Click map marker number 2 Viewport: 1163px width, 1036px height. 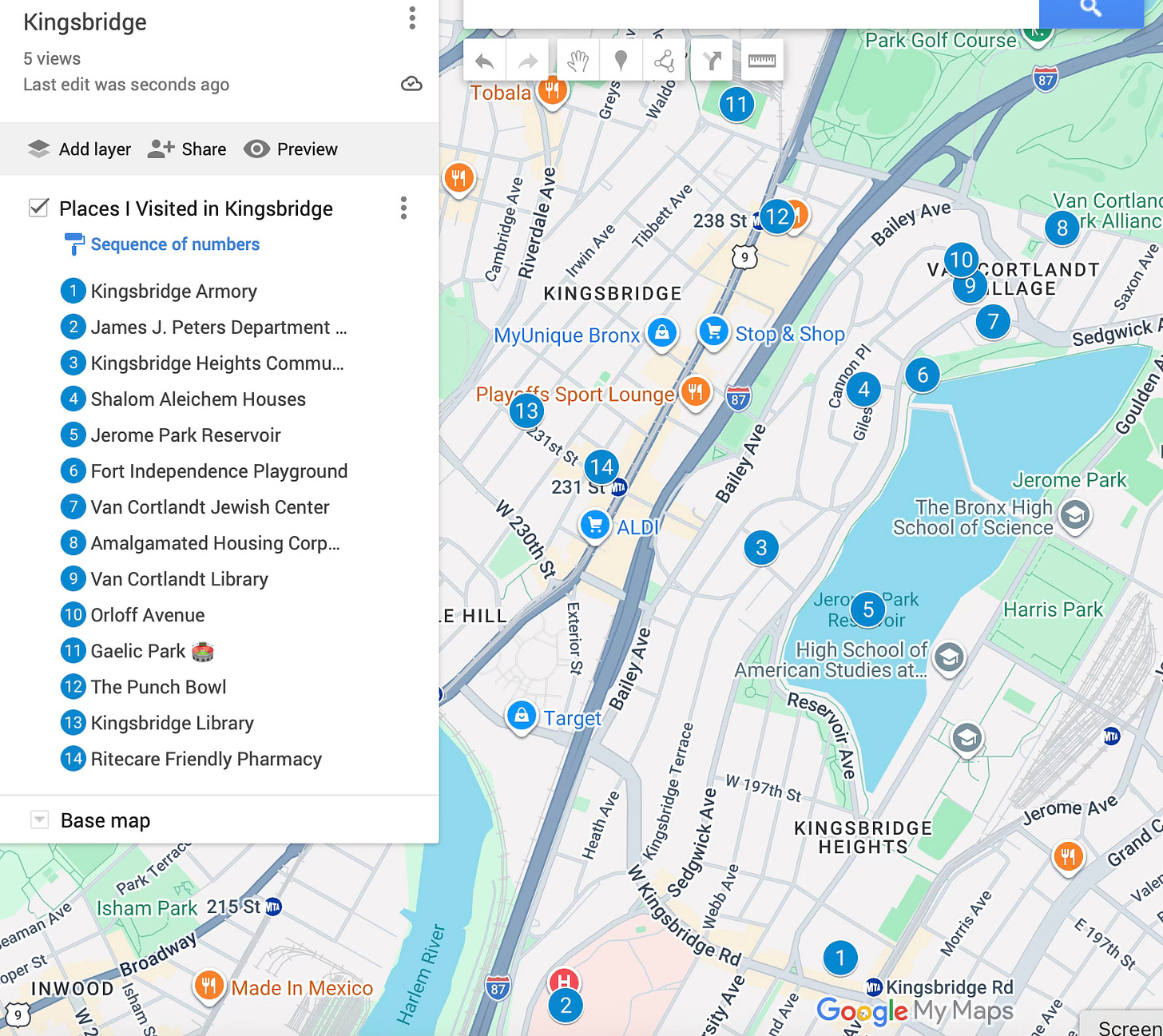pyautogui.click(x=566, y=1005)
